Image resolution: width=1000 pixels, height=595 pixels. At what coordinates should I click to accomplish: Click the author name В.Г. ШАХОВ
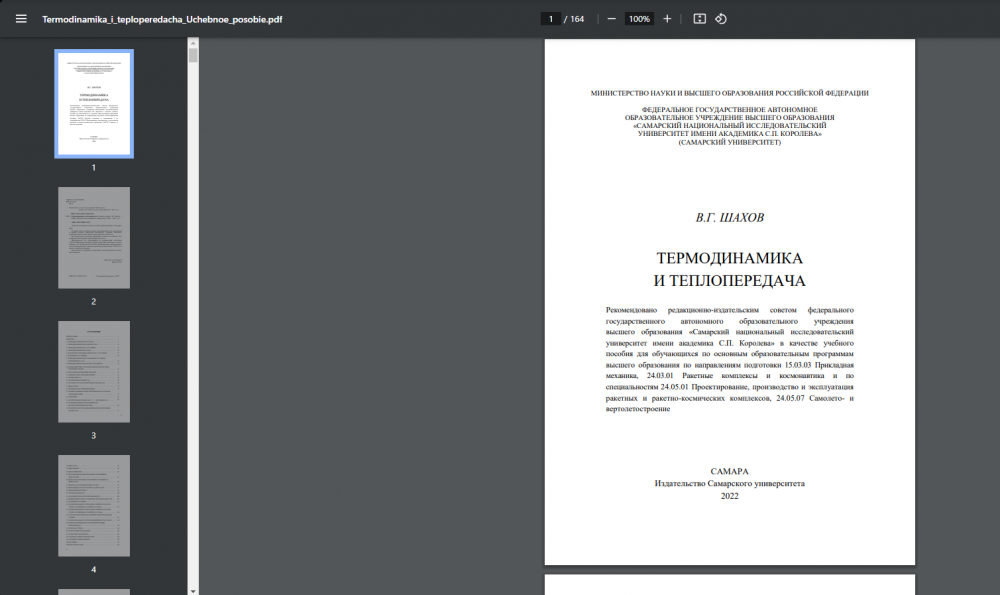pos(729,217)
